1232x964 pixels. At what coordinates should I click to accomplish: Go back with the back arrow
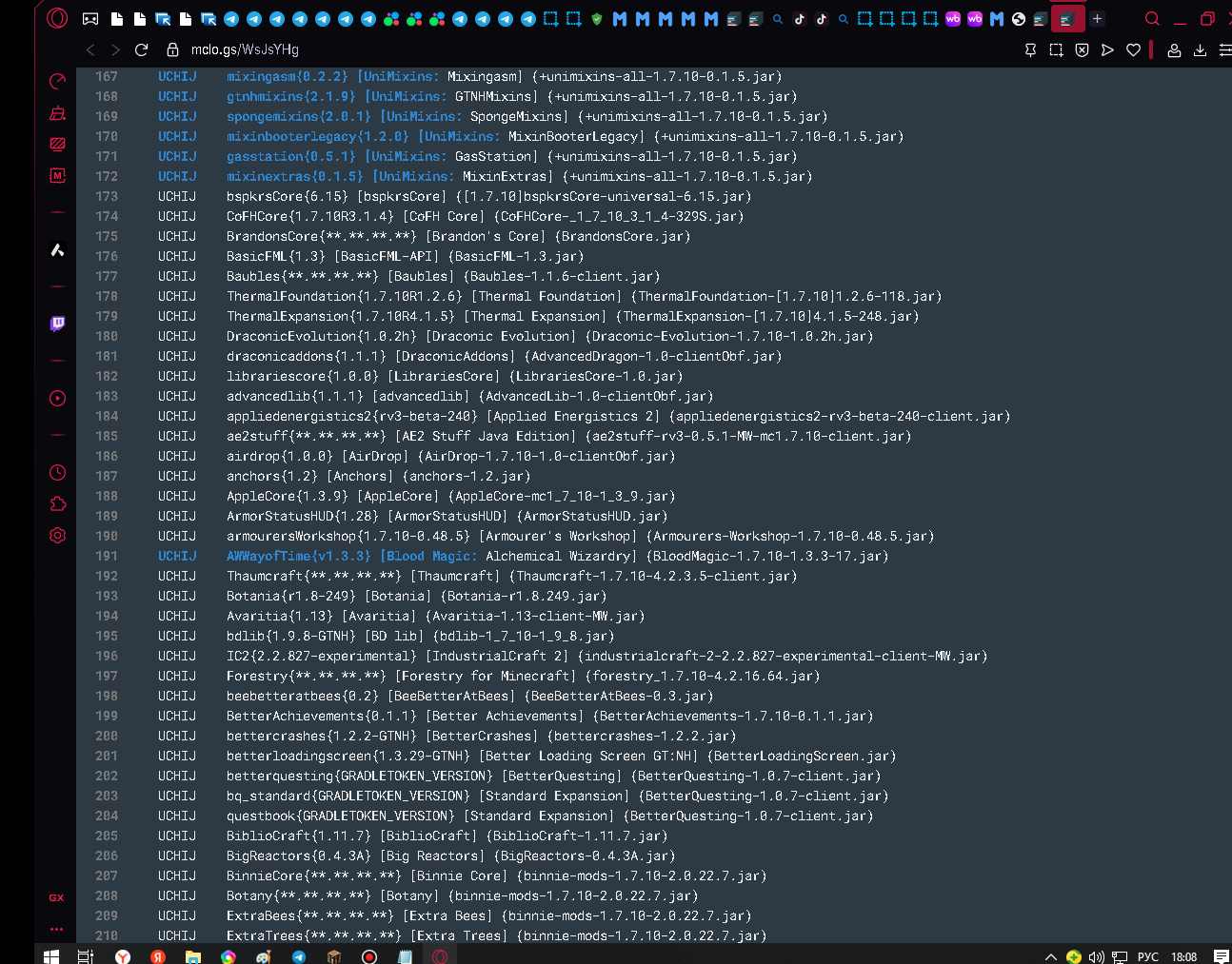click(x=90, y=49)
